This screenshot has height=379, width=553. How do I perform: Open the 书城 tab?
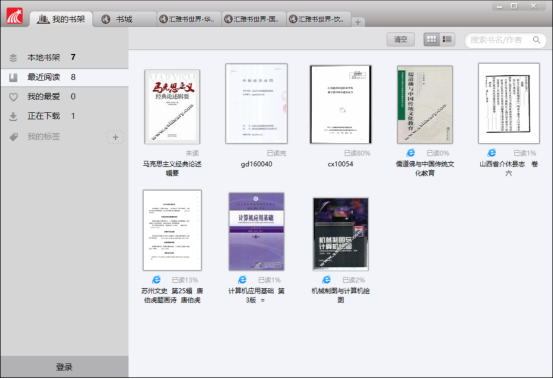(x=124, y=19)
